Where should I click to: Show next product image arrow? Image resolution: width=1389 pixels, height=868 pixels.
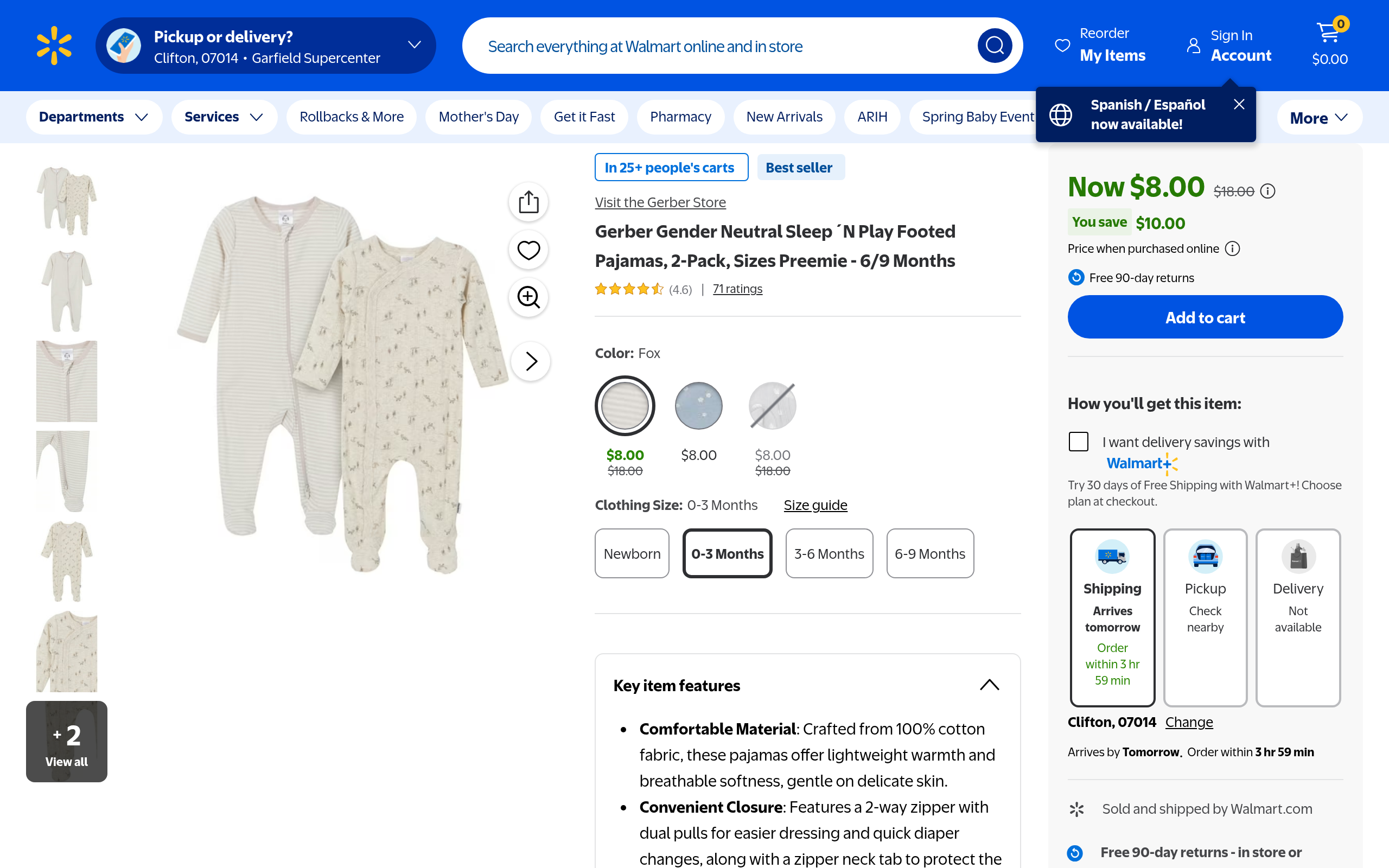(531, 361)
